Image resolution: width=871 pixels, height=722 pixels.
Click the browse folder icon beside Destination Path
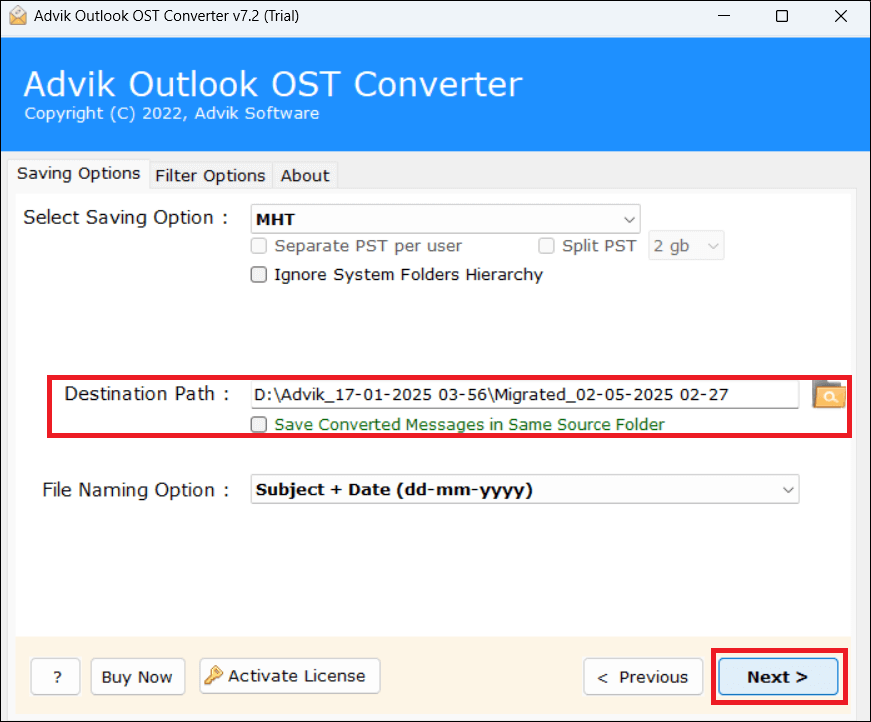pyautogui.click(x=829, y=395)
